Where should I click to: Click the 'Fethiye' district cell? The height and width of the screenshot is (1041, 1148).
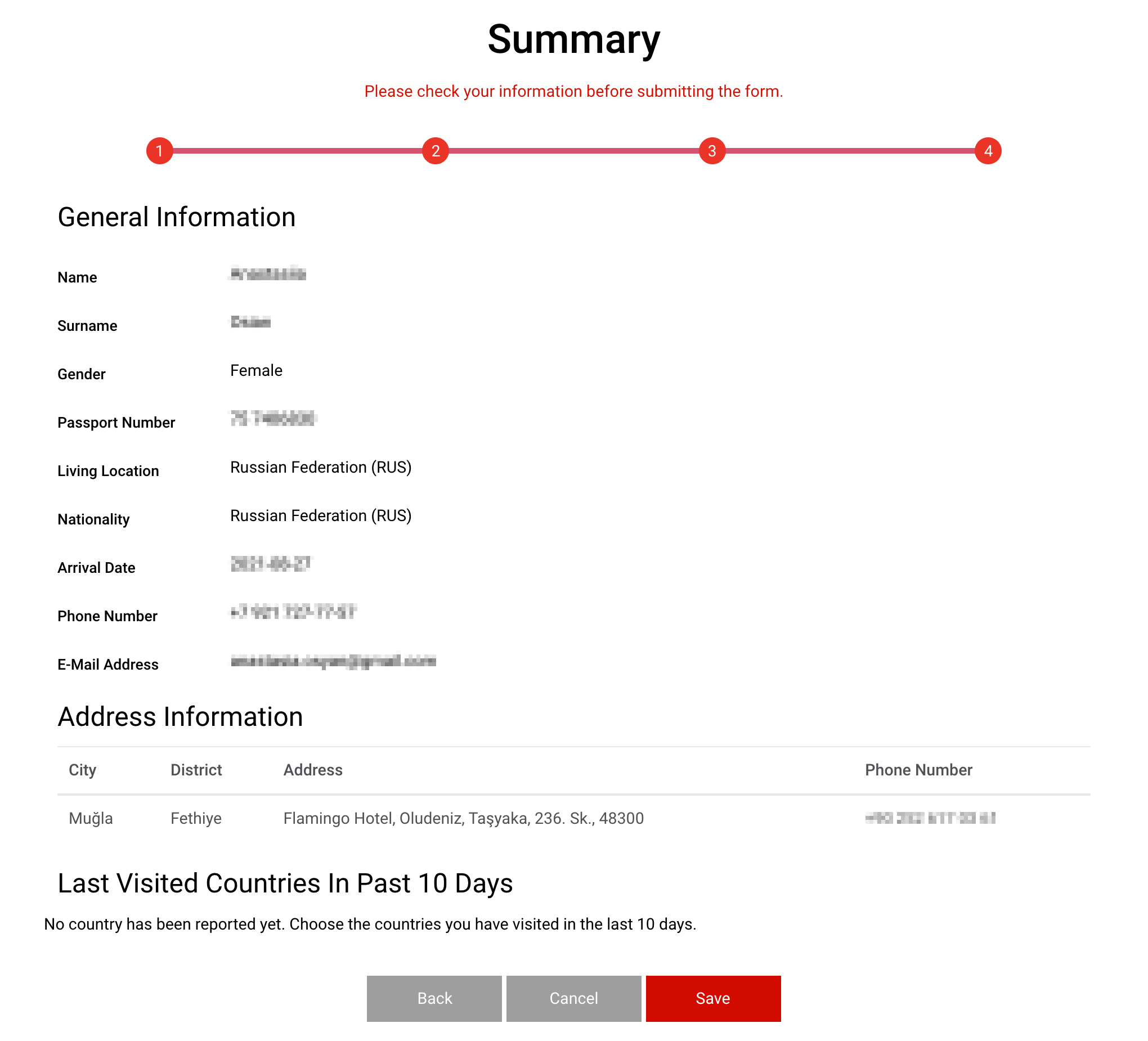196,818
